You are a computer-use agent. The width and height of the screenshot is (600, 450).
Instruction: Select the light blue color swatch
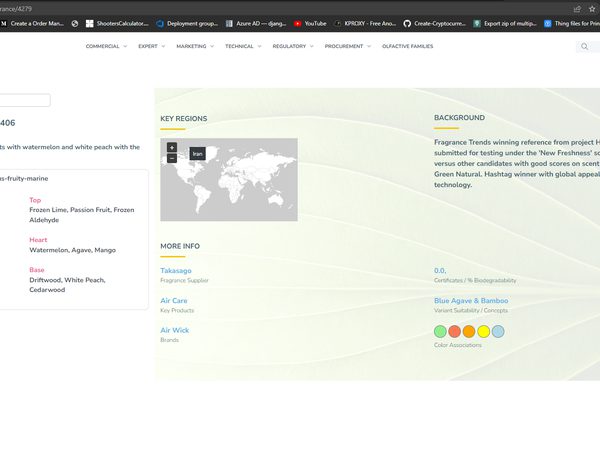pyautogui.click(x=498, y=331)
